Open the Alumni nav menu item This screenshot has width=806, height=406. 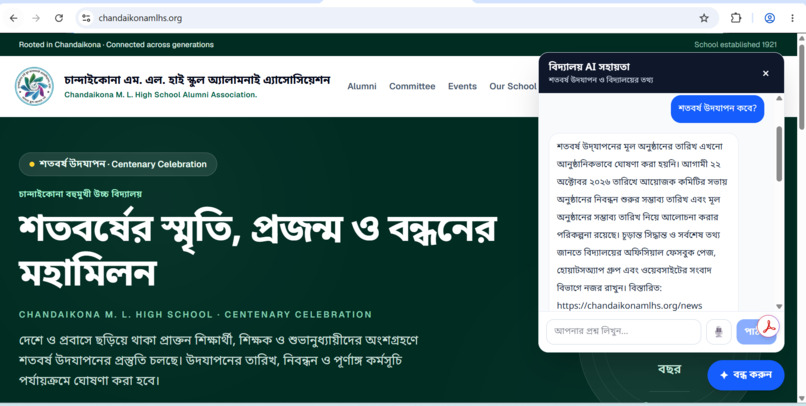pyautogui.click(x=362, y=86)
